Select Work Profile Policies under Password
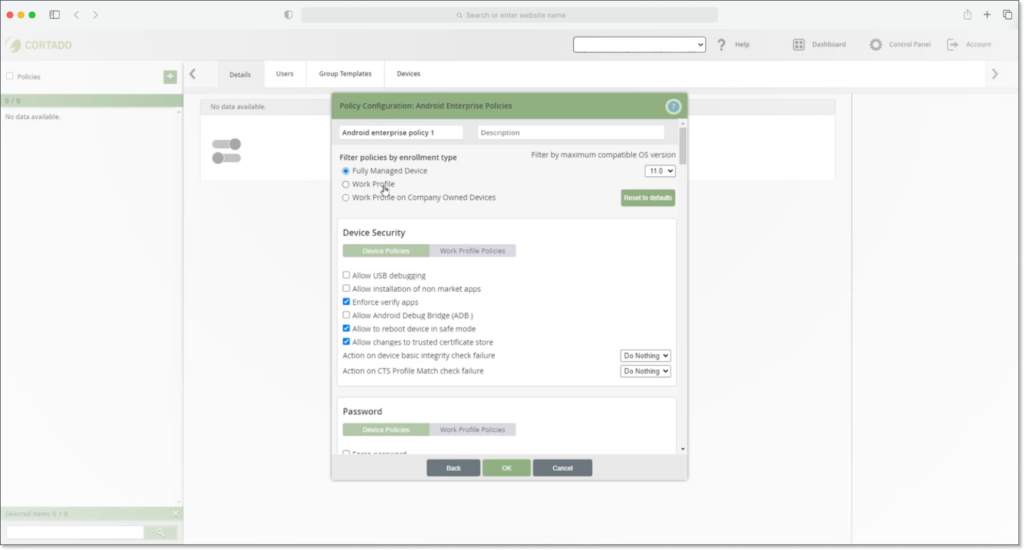The width and height of the screenshot is (1024, 550). point(472,430)
